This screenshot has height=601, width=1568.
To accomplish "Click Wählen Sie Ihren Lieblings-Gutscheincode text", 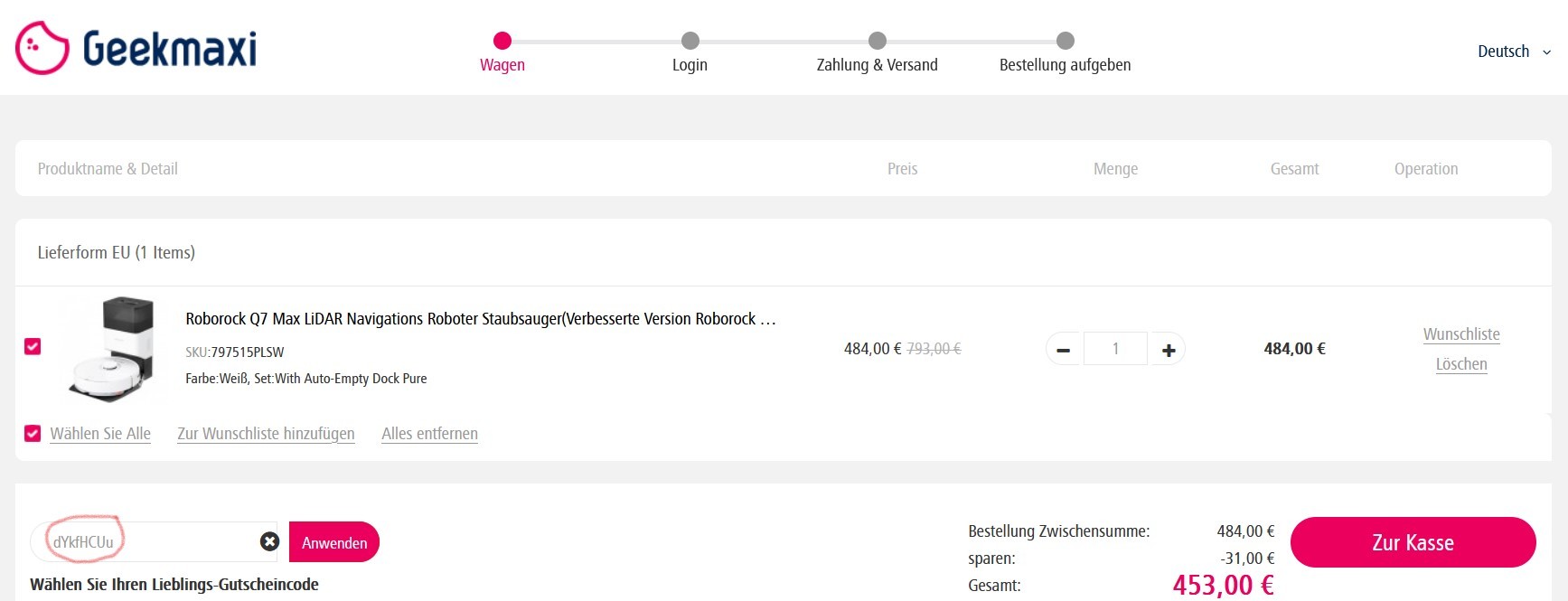I will pyautogui.click(x=174, y=585).
